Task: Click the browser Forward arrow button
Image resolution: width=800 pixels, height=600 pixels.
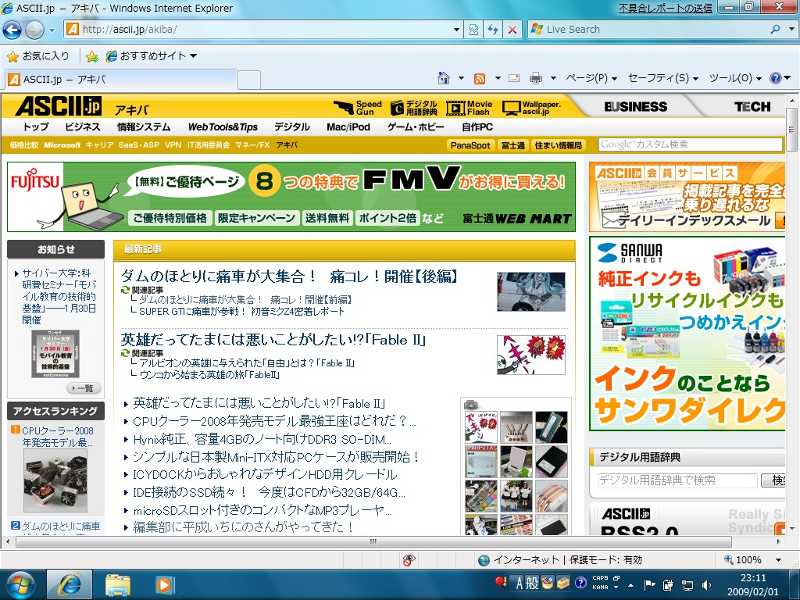Action: click(x=35, y=30)
